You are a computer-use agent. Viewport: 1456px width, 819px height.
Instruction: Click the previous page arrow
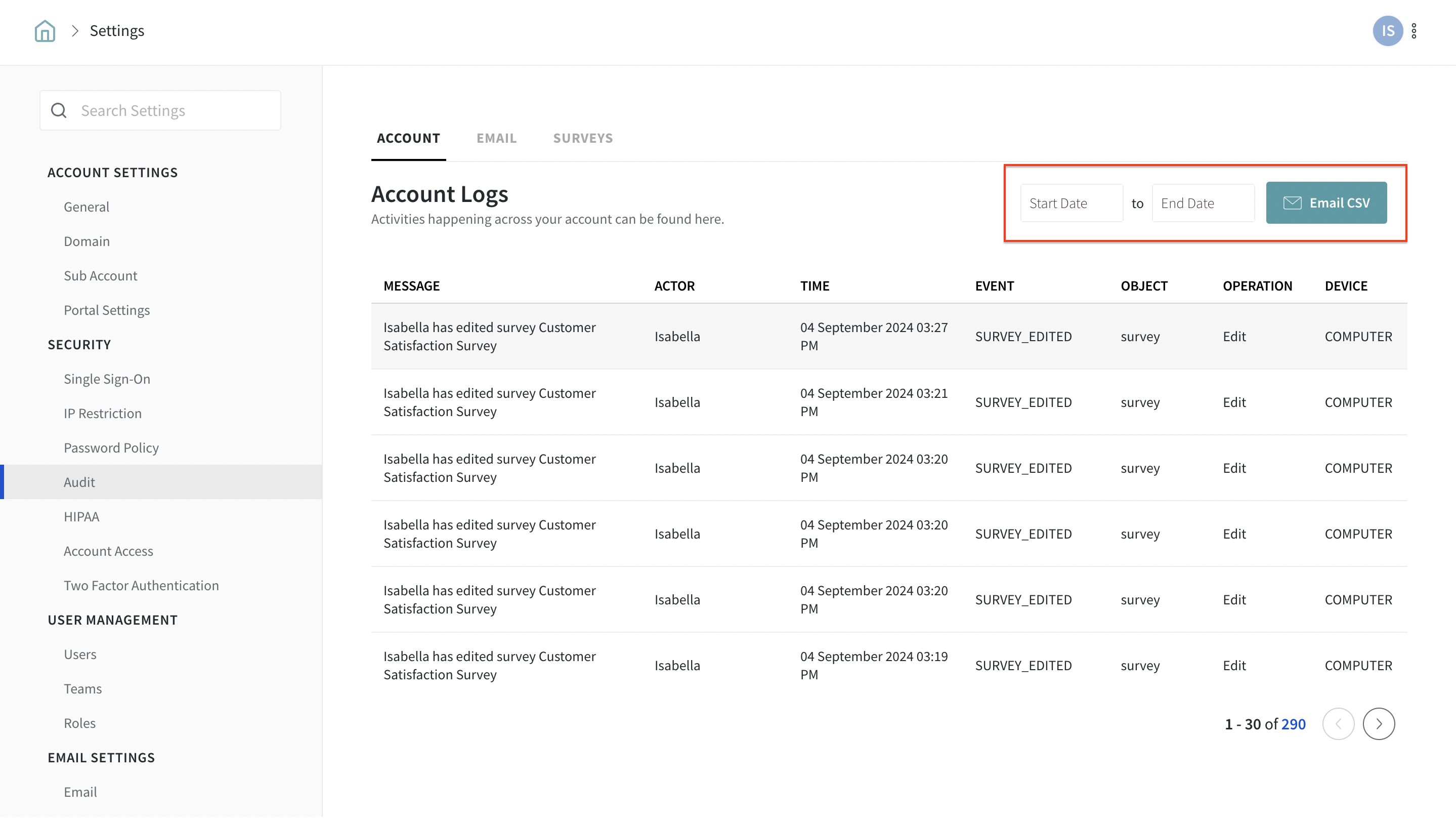click(x=1338, y=723)
